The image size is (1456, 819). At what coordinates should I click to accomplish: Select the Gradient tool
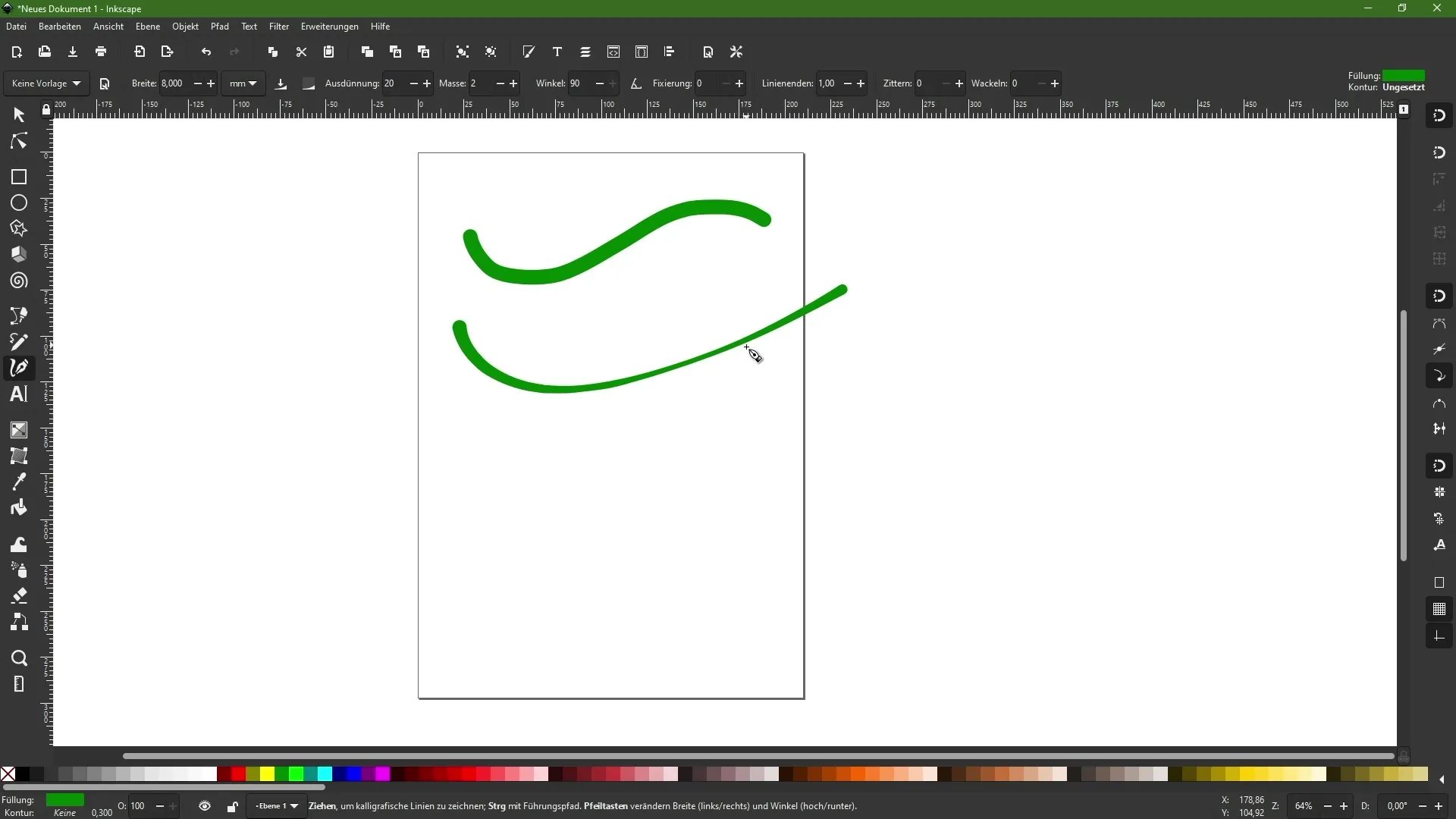19,430
